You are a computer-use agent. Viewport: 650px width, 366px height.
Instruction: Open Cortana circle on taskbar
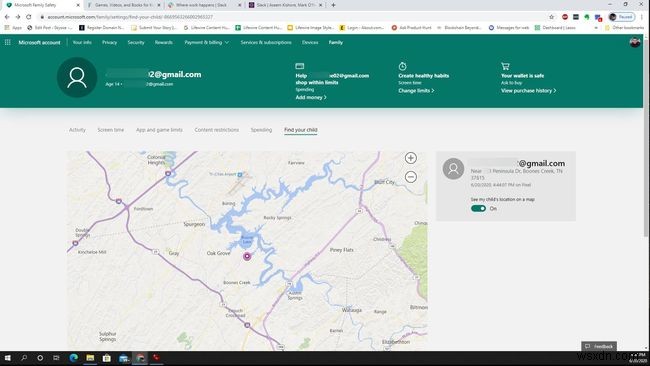40,358
